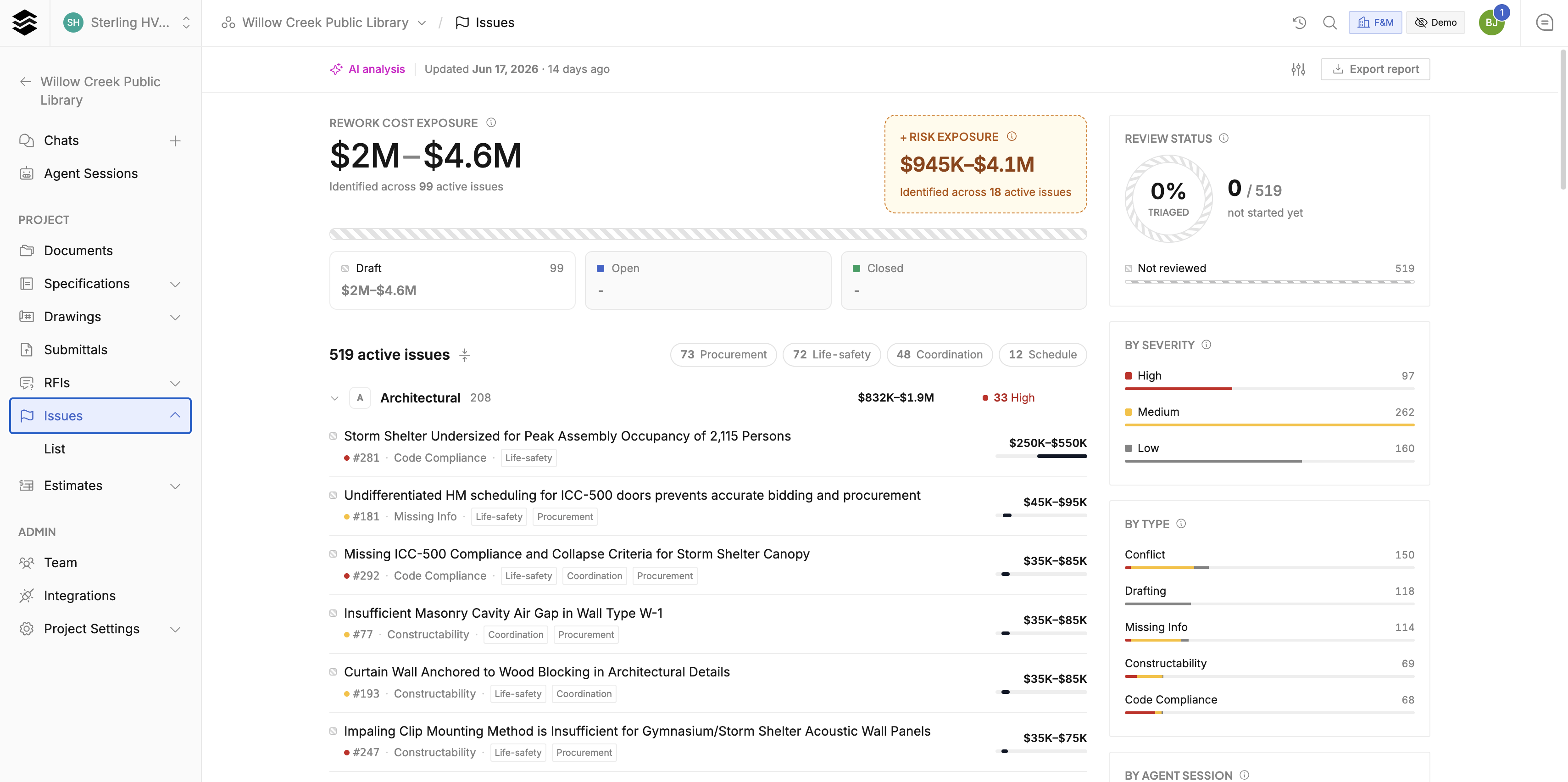Image resolution: width=1568 pixels, height=782 pixels.
Task: Click the Rework Cost Exposure info icon
Action: click(491, 123)
